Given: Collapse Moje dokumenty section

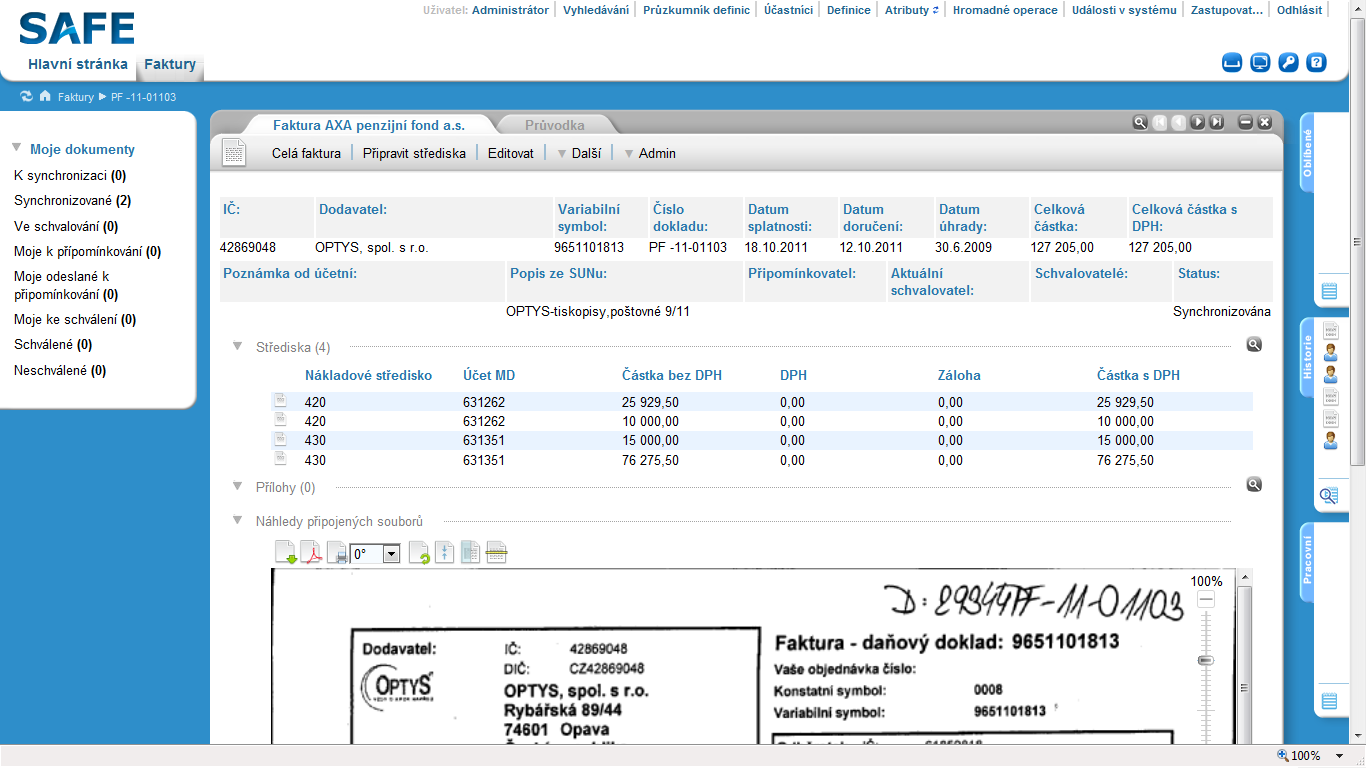Looking at the screenshot, I should coord(17,148).
